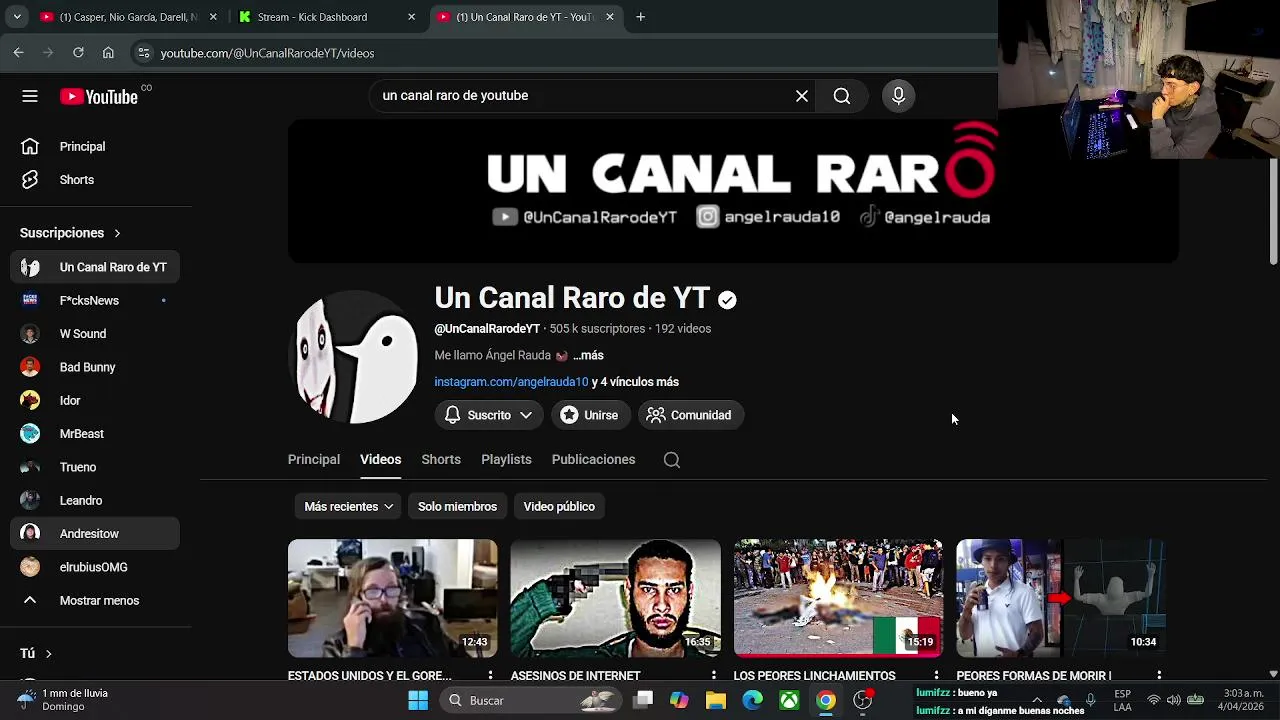This screenshot has width=1280, height=720.
Task: Open options menu for PEORES FORMAS DE MORIR video
Action: pos(1159,676)
